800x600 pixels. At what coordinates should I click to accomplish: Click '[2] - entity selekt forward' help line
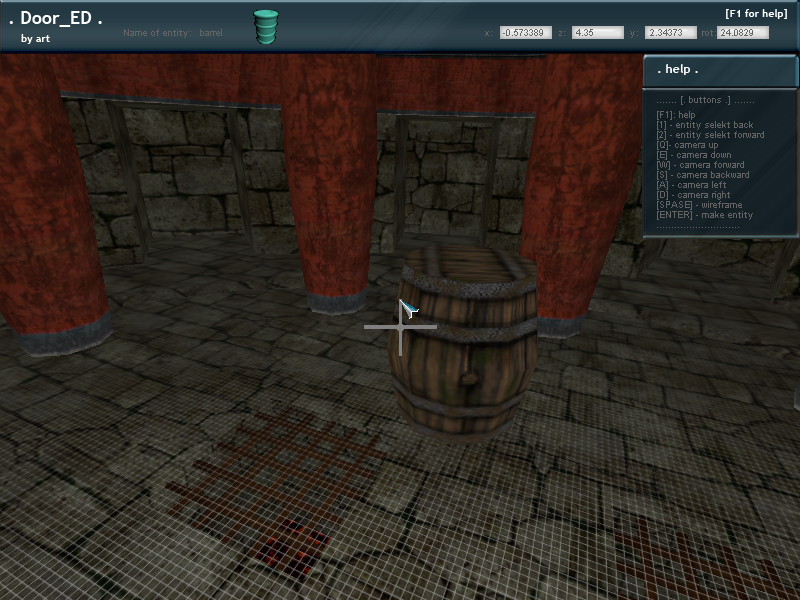tap(709, 135)
